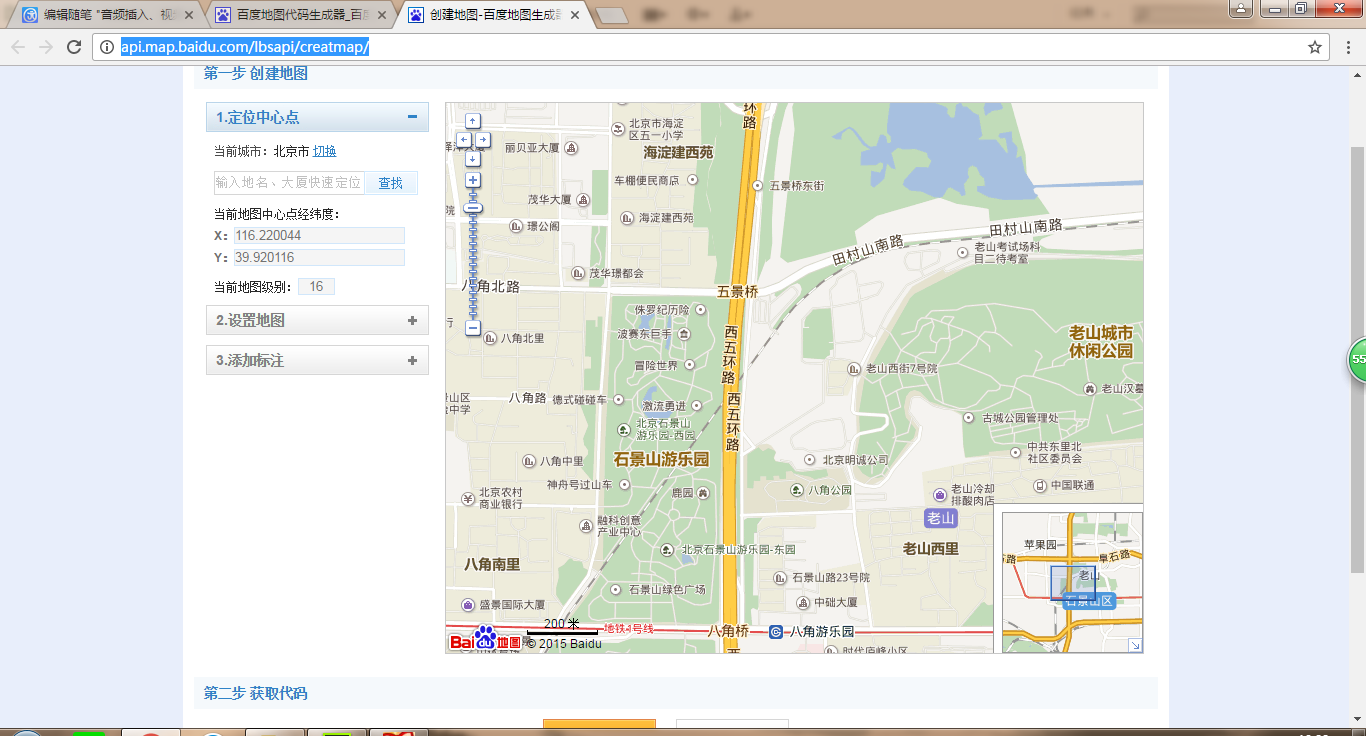
Task: Click the 璟公阁 residence icon
Action: tap(517, 226)
